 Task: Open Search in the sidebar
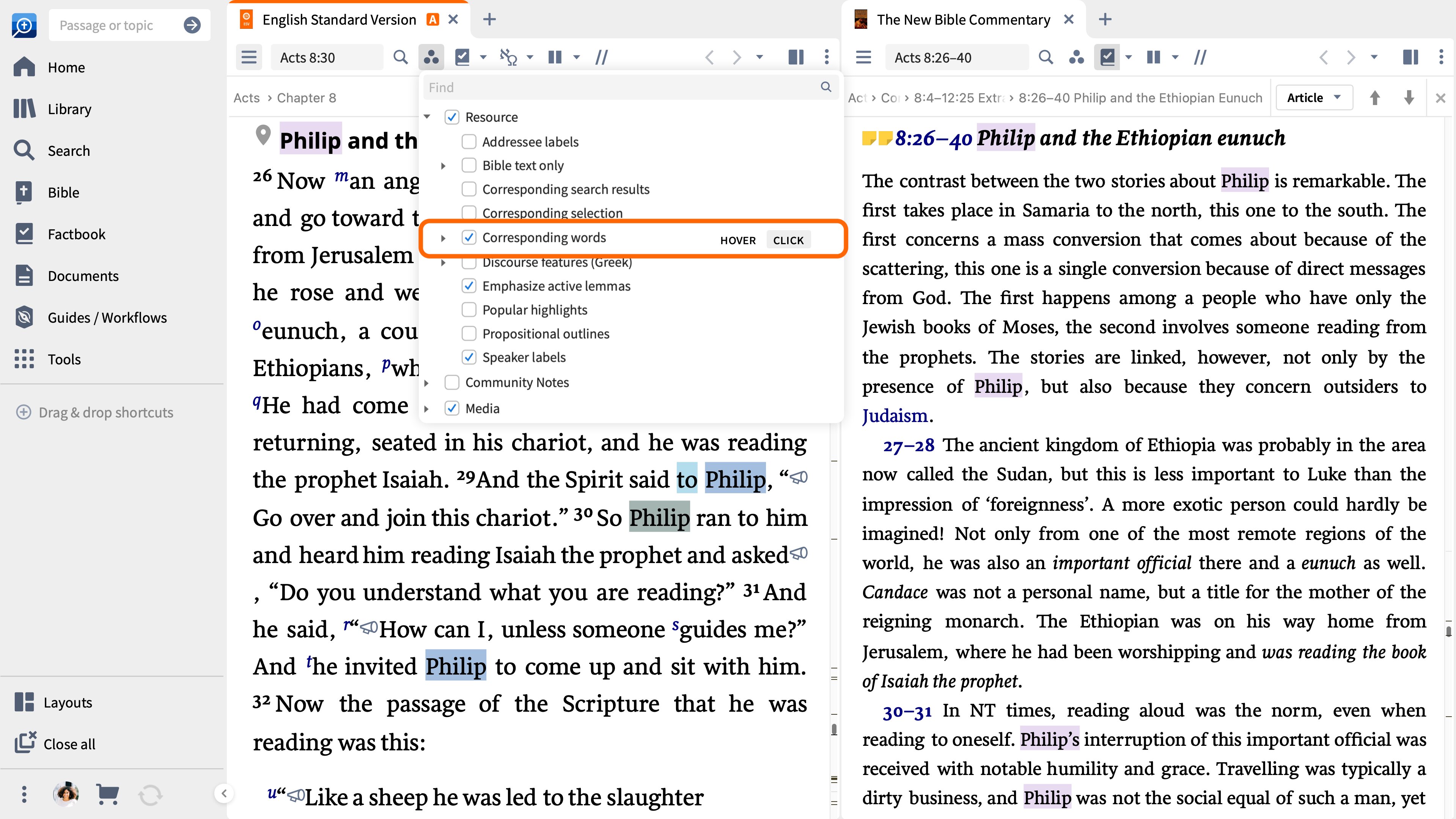(x=68, y=151)
